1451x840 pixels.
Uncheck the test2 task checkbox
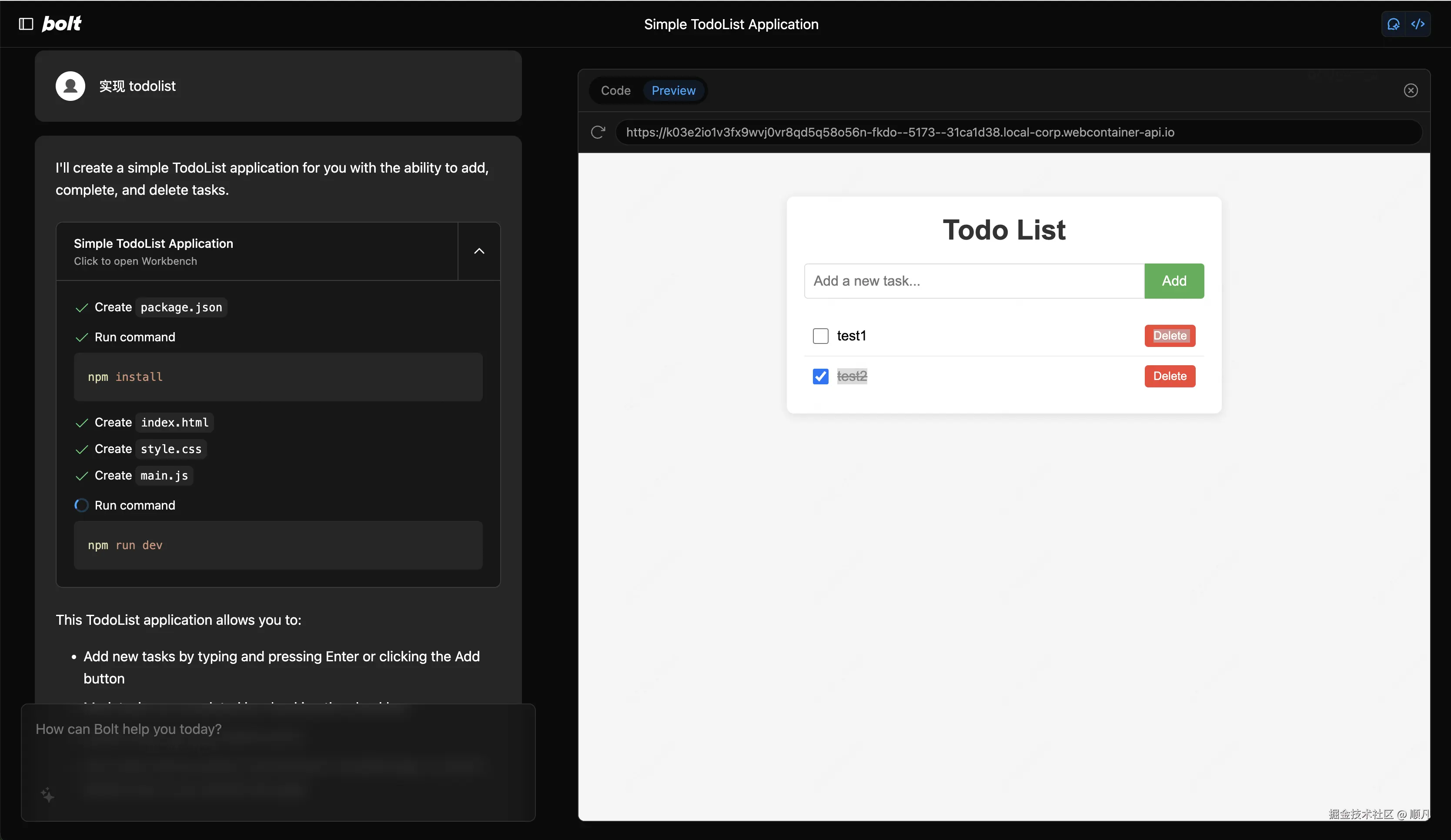coord(820,376)
